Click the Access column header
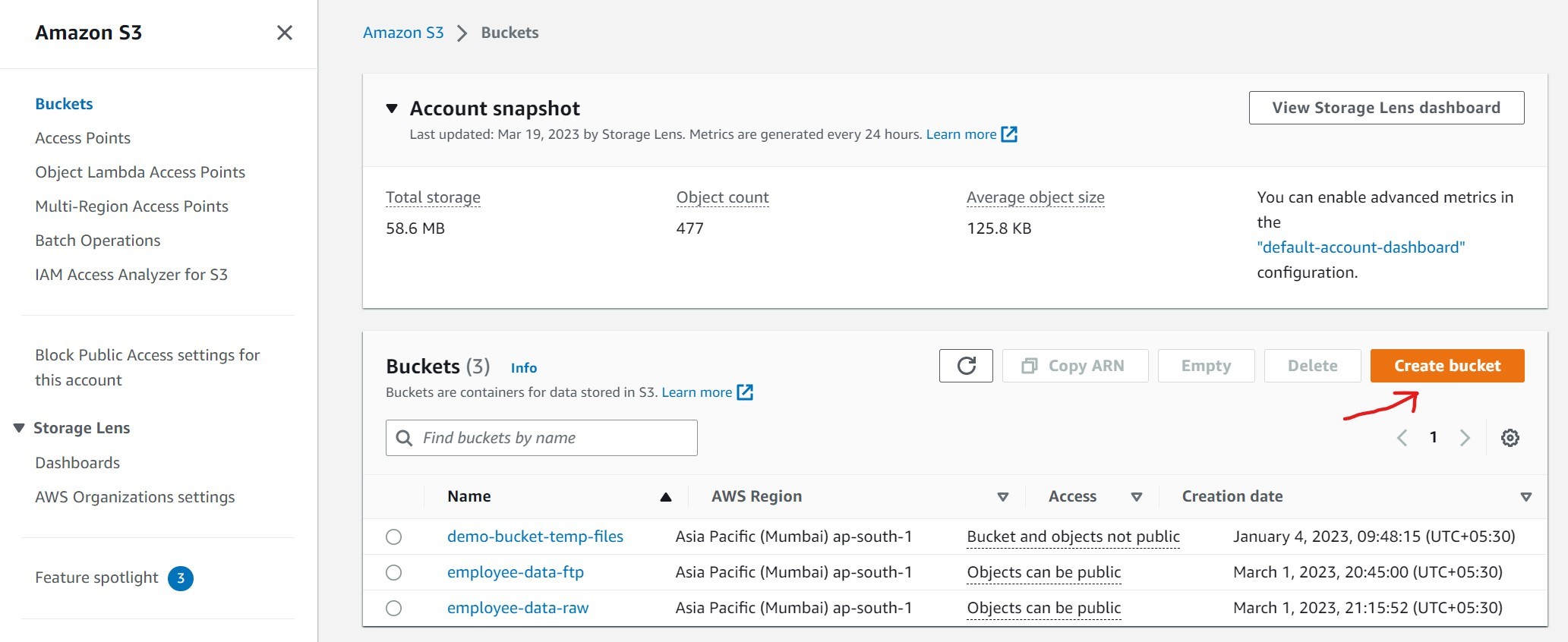 point(1072,496)
